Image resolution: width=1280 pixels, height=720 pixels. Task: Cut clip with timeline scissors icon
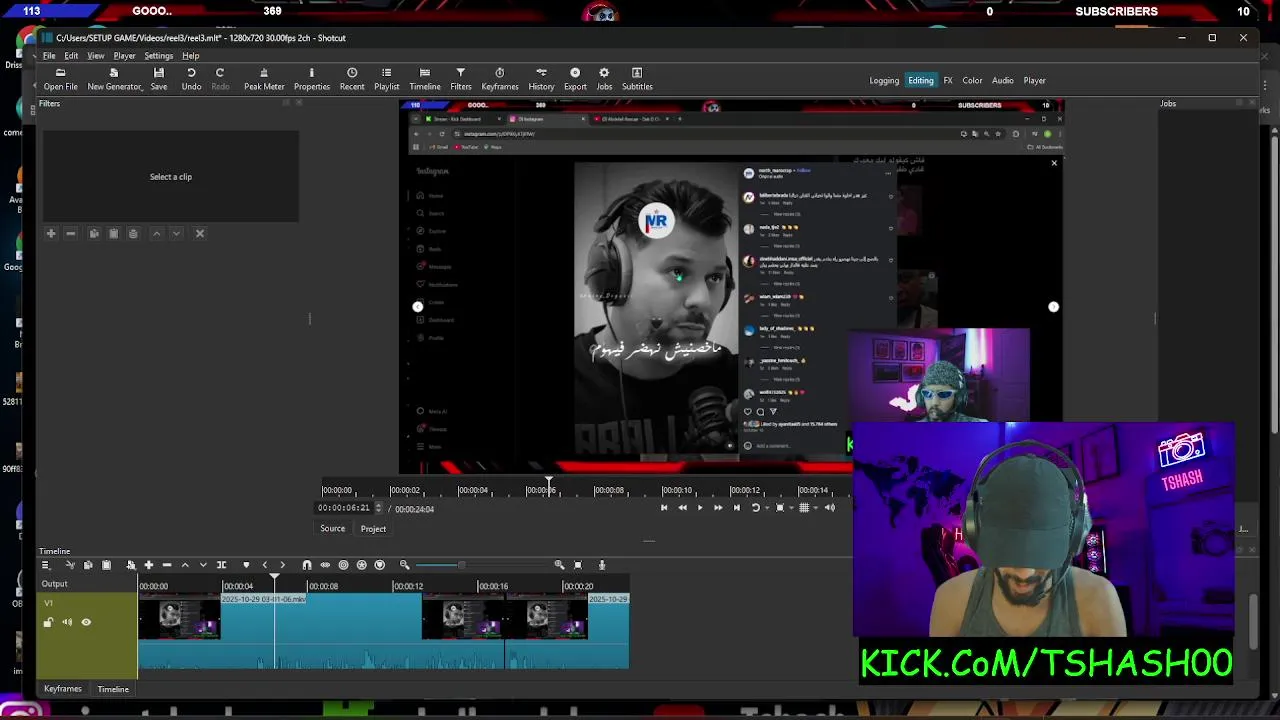pos(70,565)
